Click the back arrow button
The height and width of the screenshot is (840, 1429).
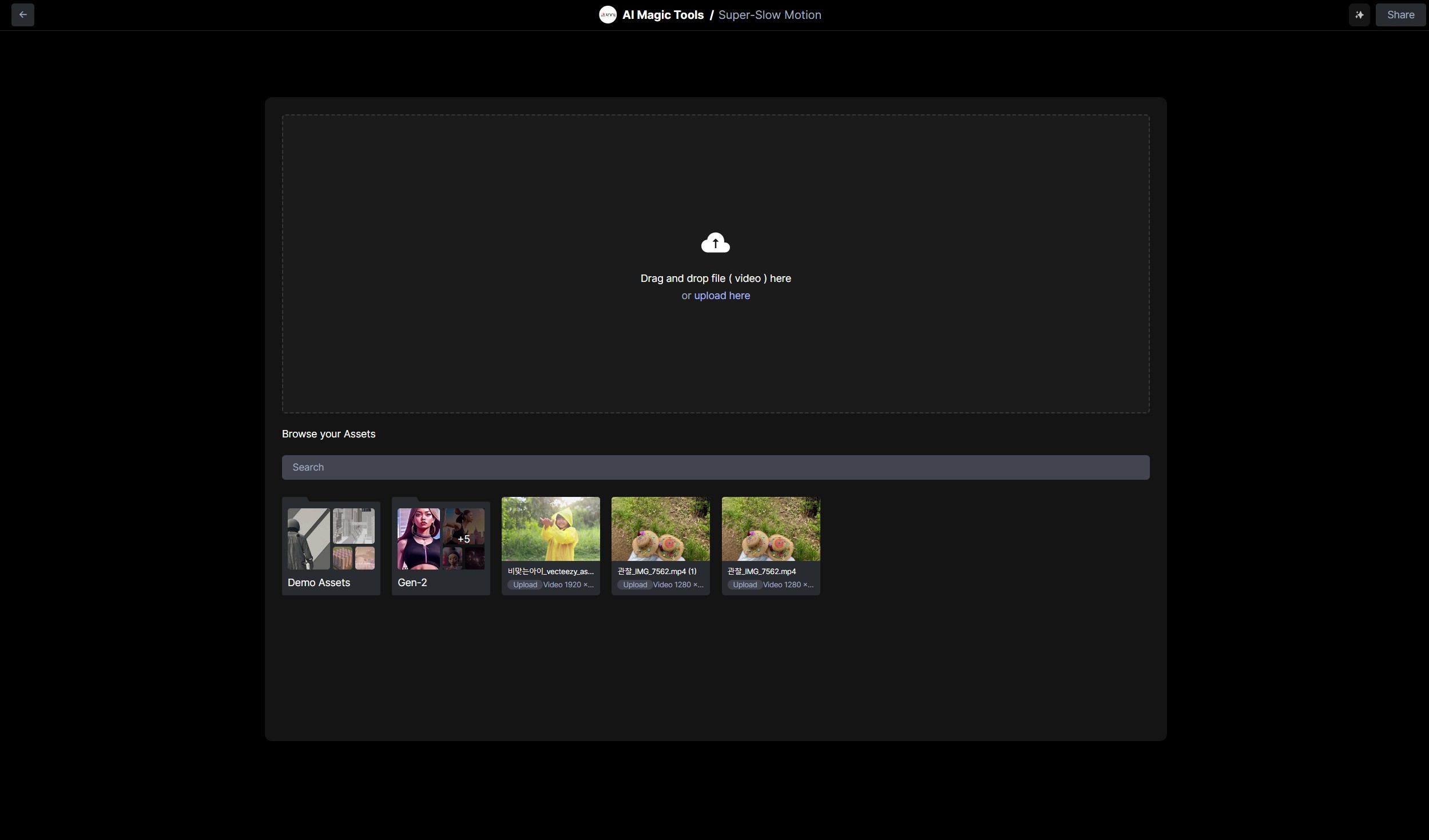coord(23,15)
